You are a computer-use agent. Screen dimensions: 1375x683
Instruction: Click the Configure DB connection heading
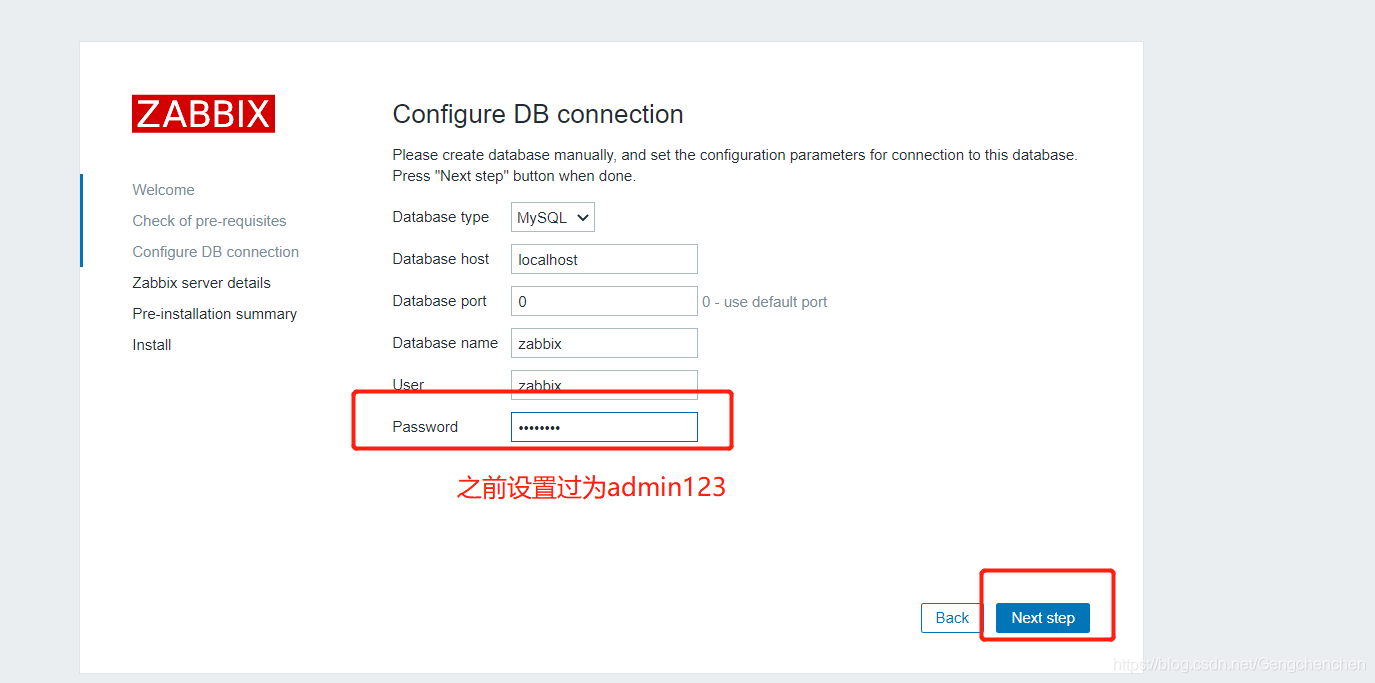coord(538,114)
